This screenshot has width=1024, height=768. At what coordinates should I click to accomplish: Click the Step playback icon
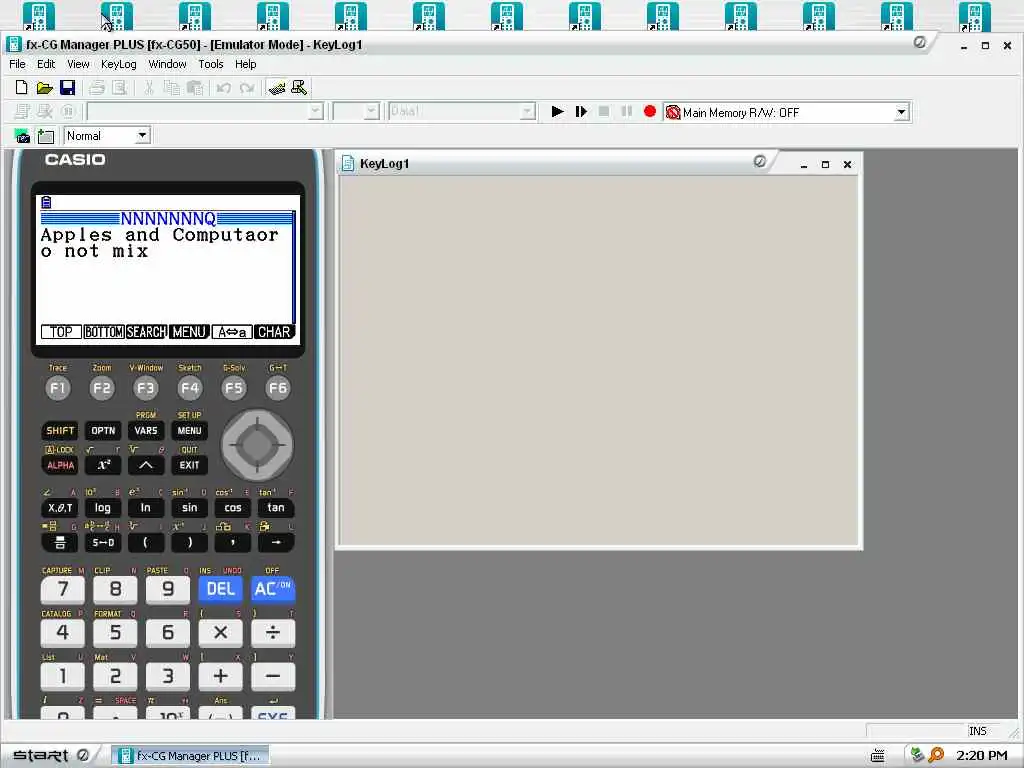pyautogui.click(x=581, y=112)
